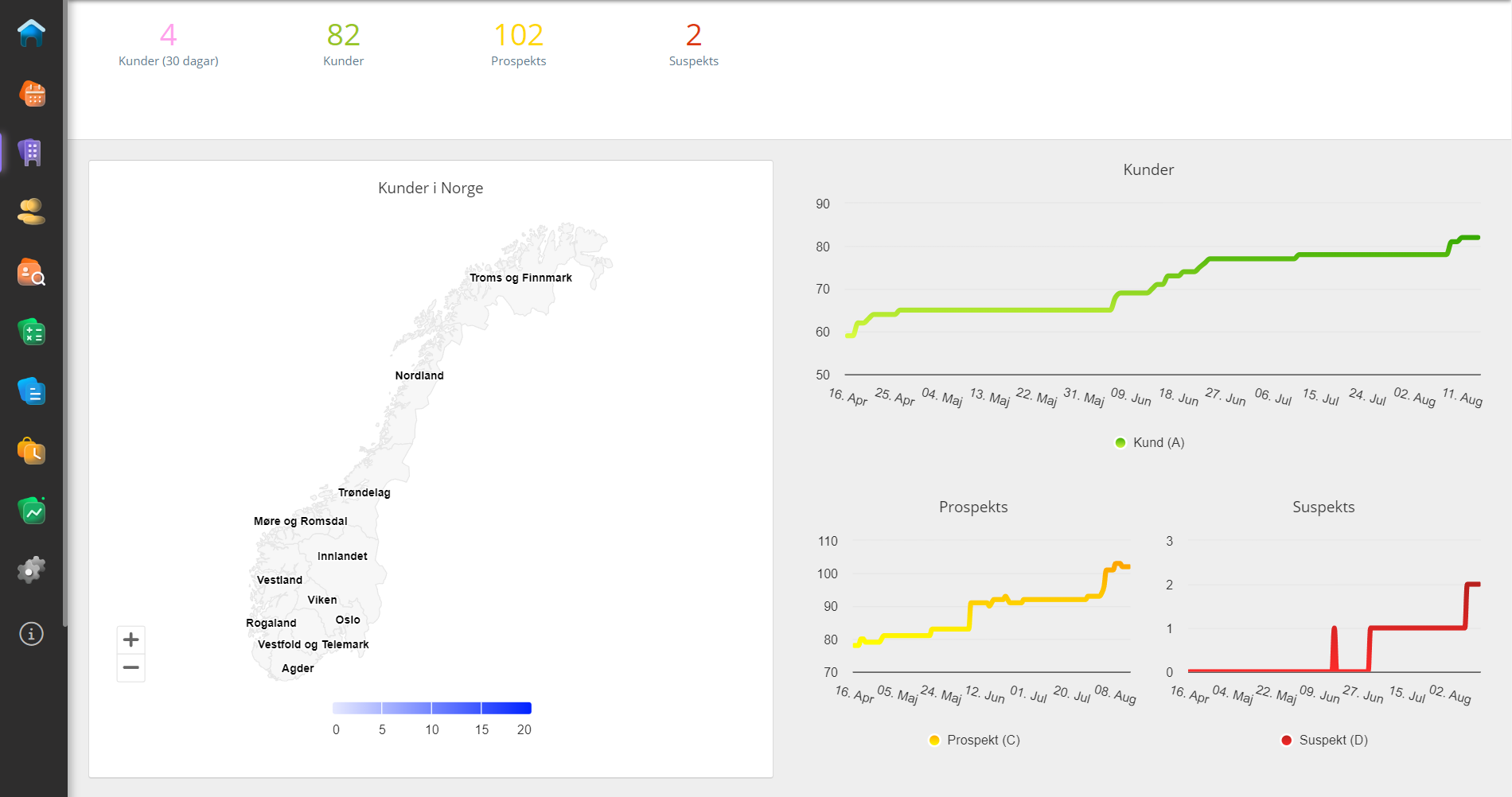
Task: Open the green statistics chart icon
Action: [31, 511]
